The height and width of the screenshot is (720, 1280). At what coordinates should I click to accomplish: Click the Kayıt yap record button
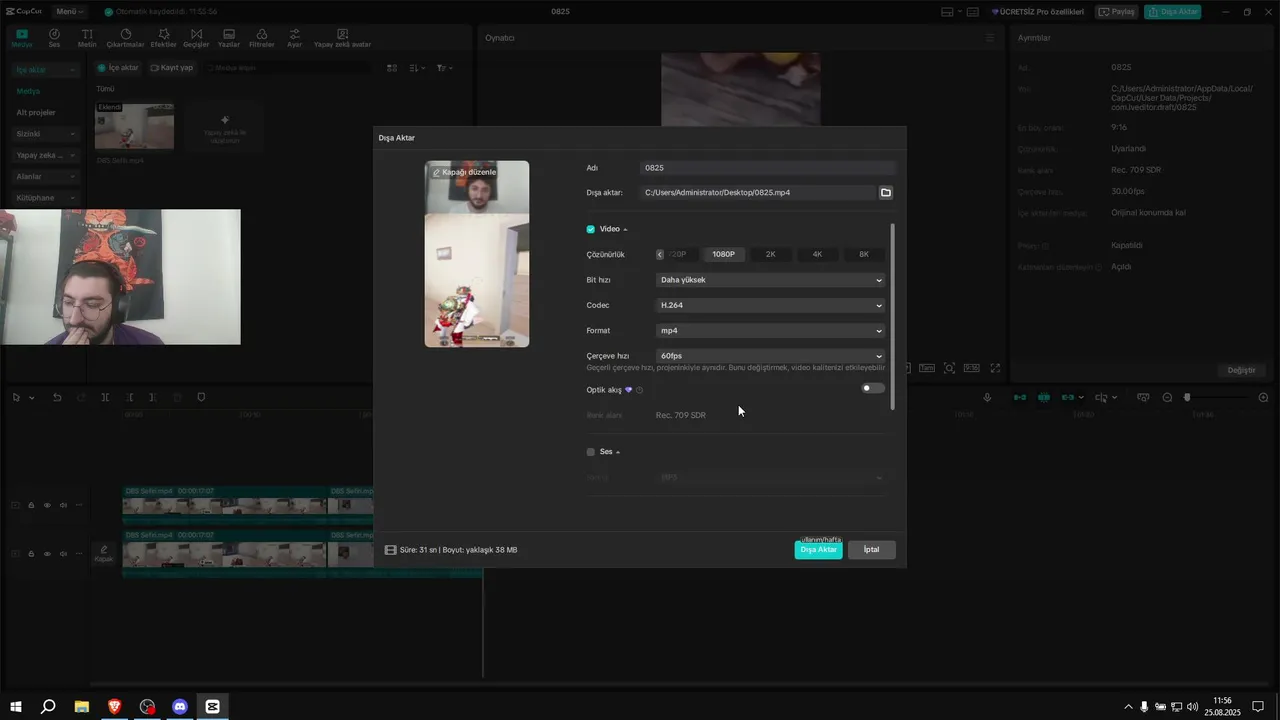(172, 68)
